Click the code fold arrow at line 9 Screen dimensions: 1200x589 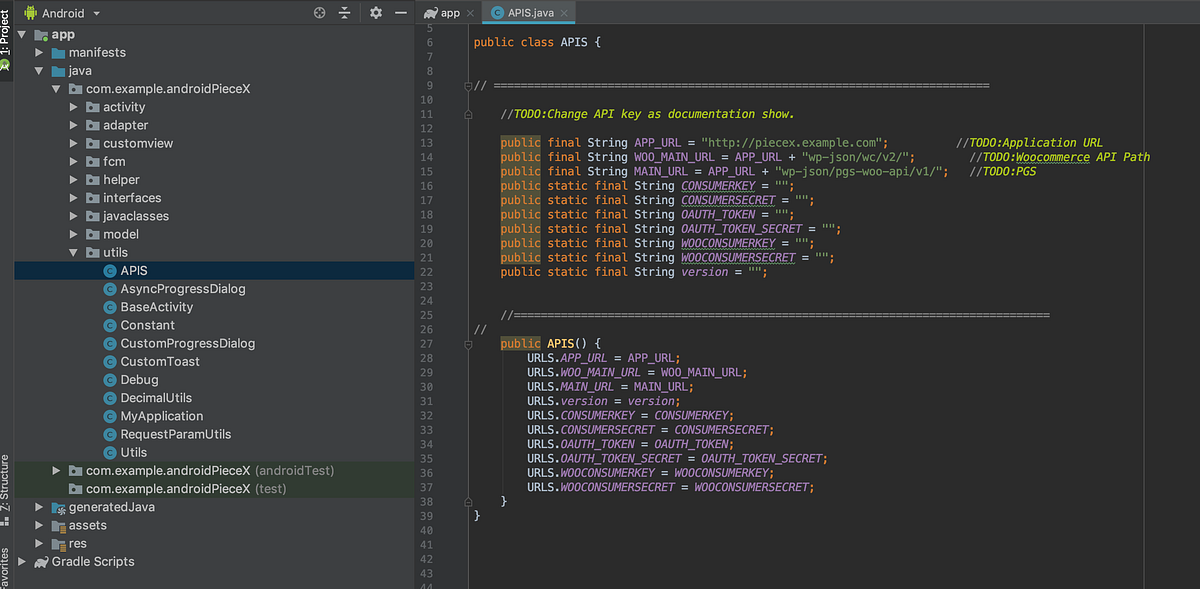point(467,86)
